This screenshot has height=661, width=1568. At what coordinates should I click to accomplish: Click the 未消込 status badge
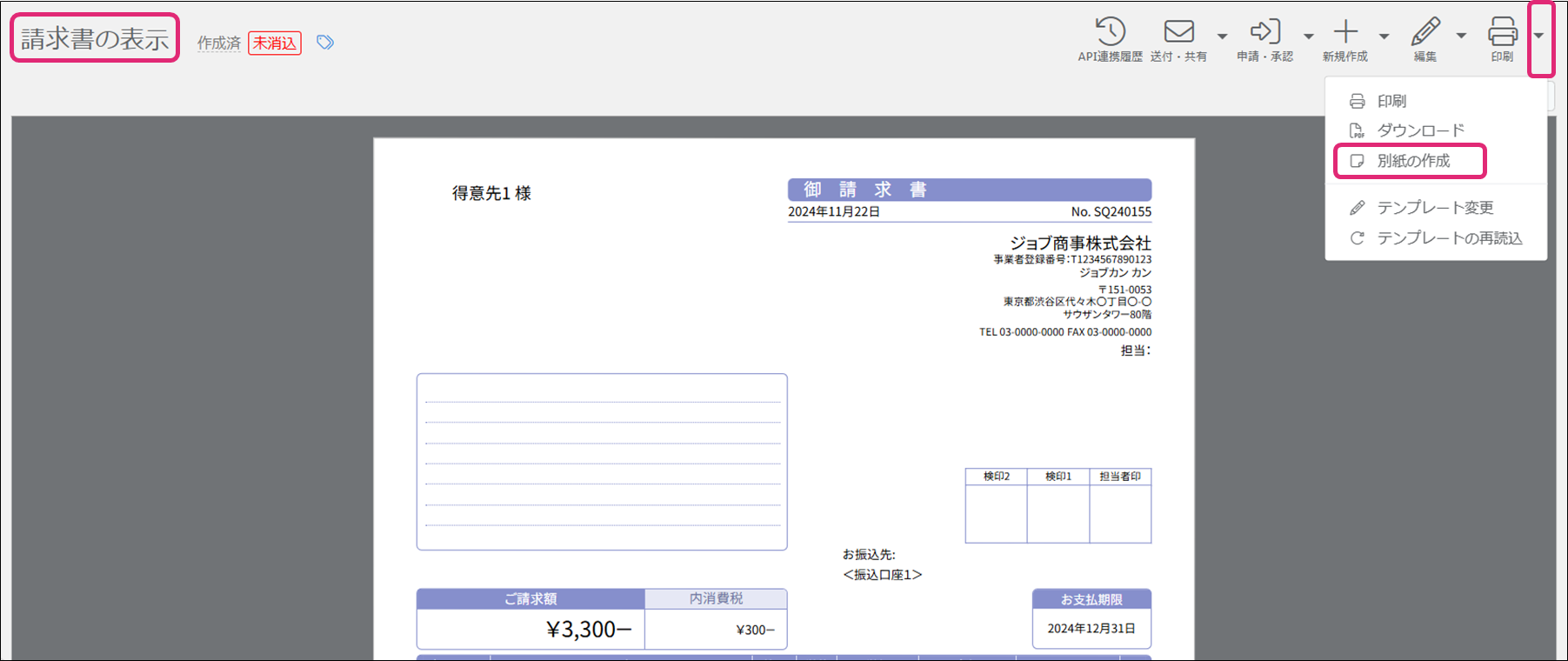point(275,43)
